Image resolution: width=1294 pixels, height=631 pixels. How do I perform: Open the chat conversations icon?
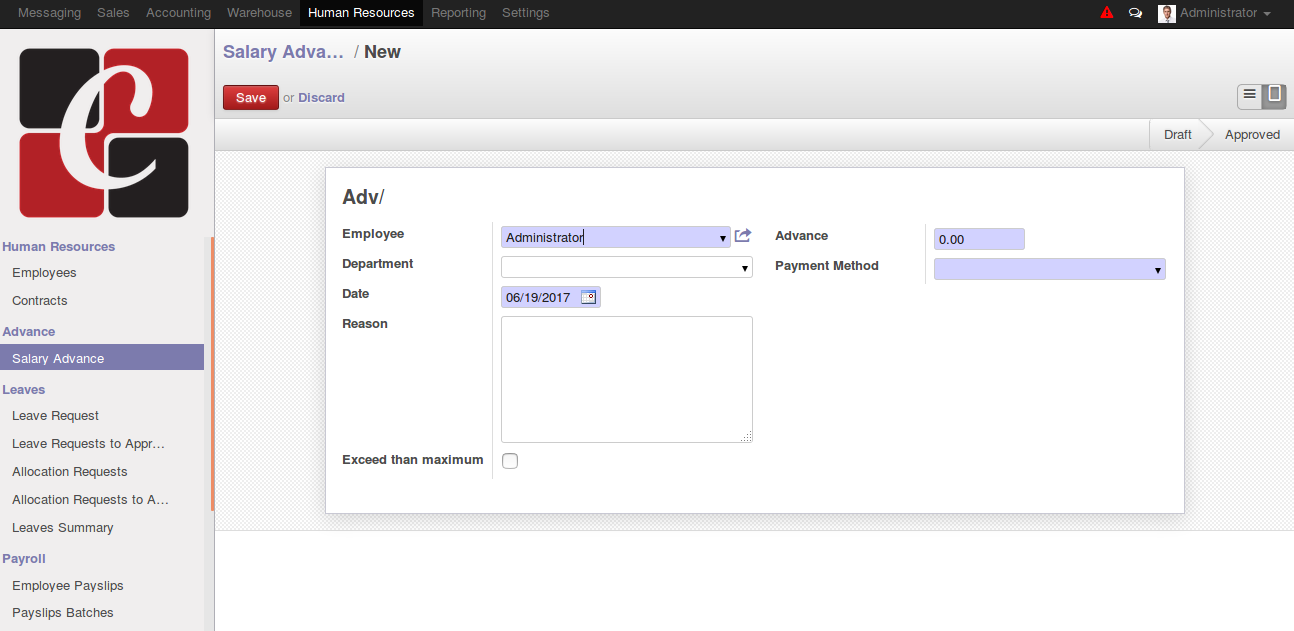[x=1135, y=13]
